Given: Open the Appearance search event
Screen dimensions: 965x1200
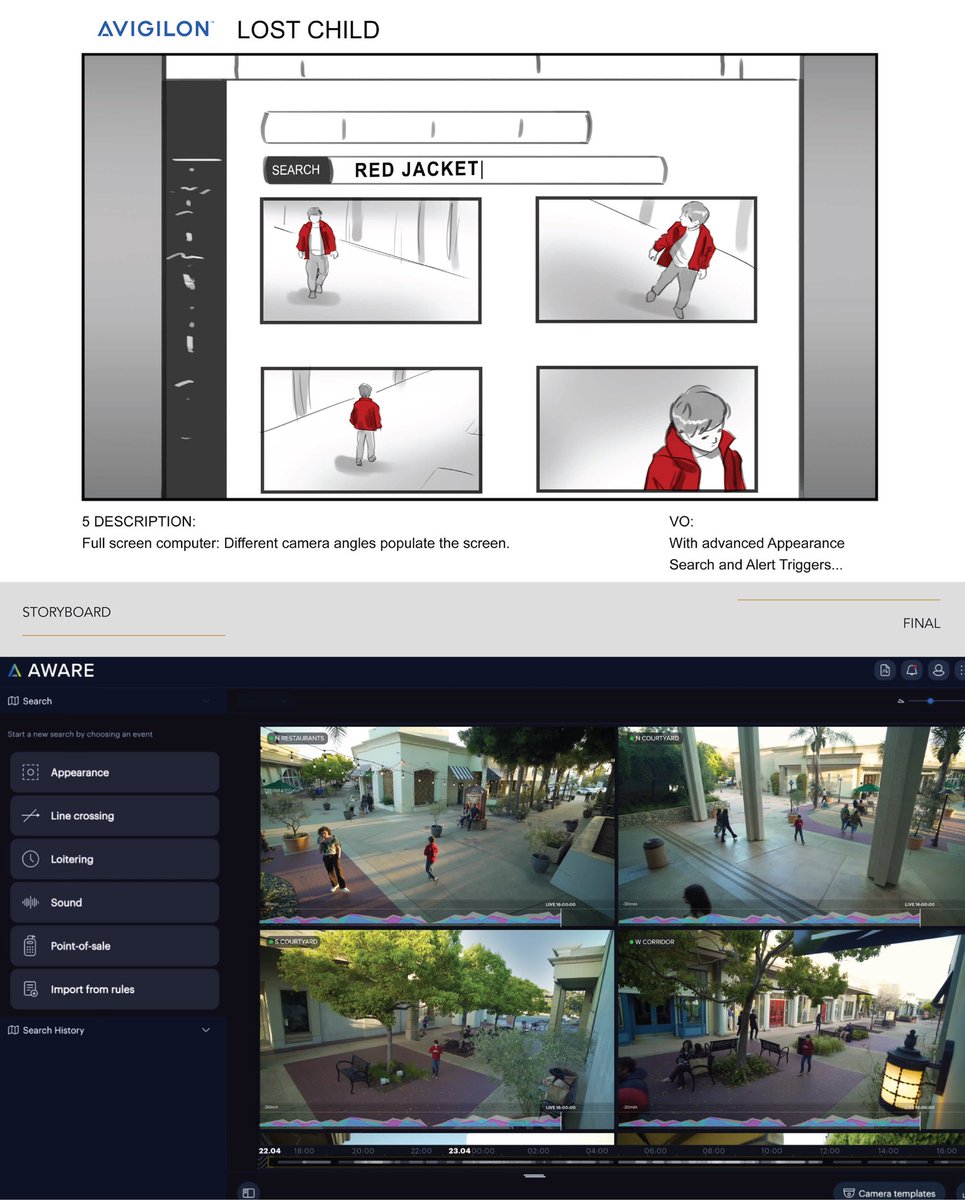Looking at the screenshot, I should pos(114,772).
